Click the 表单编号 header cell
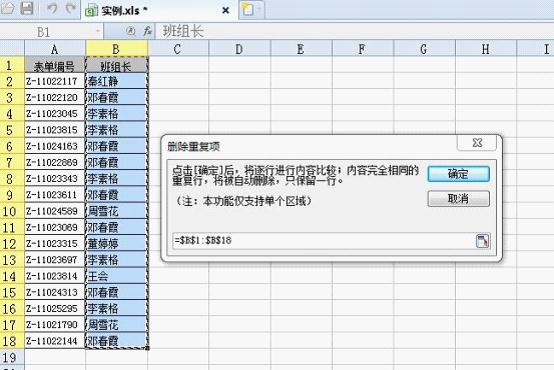The height and width of the screenshot is (370, 554). click(x=55, y=65)
